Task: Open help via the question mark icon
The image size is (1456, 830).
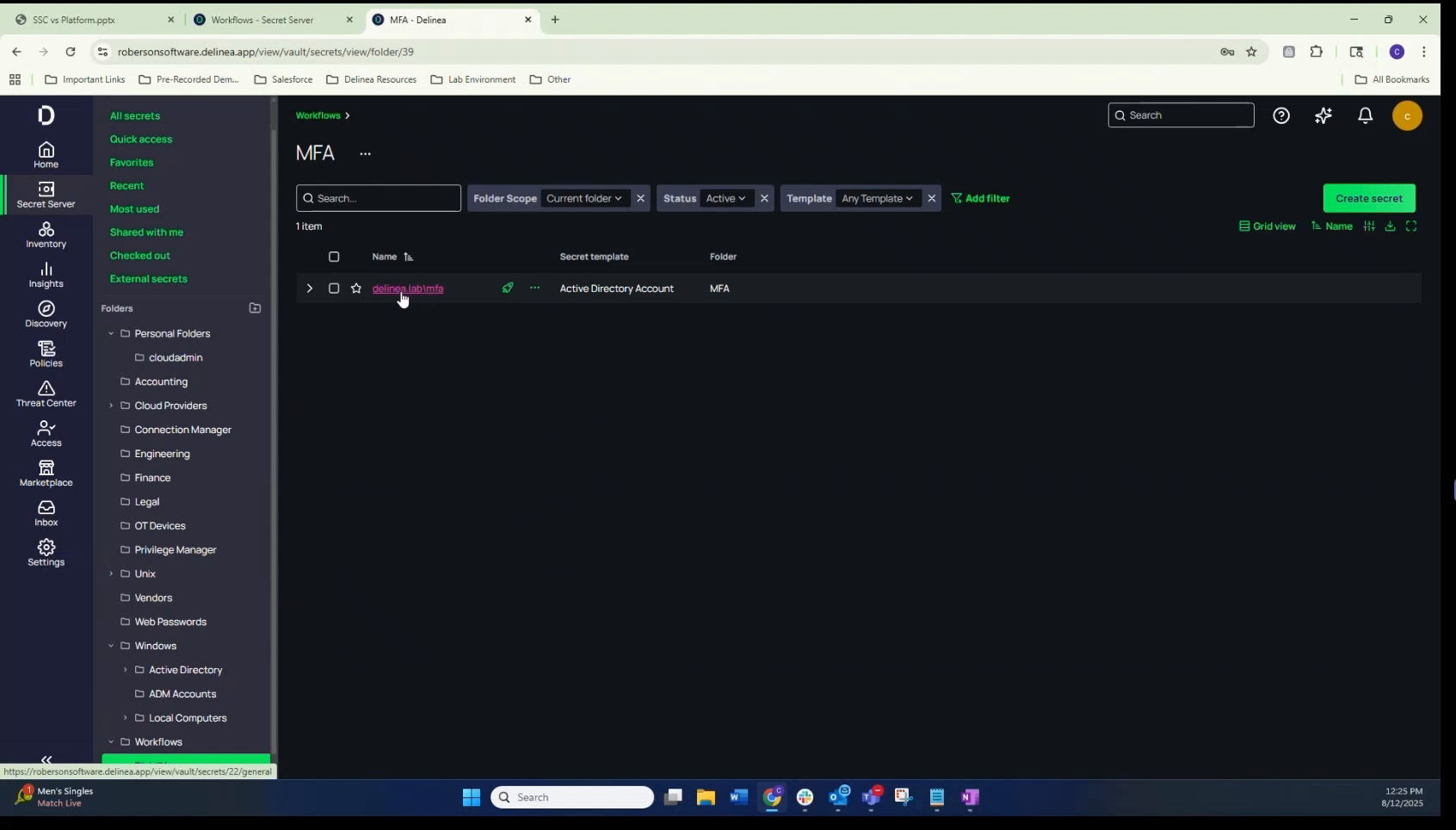Action: click(x=1281, y=115)
